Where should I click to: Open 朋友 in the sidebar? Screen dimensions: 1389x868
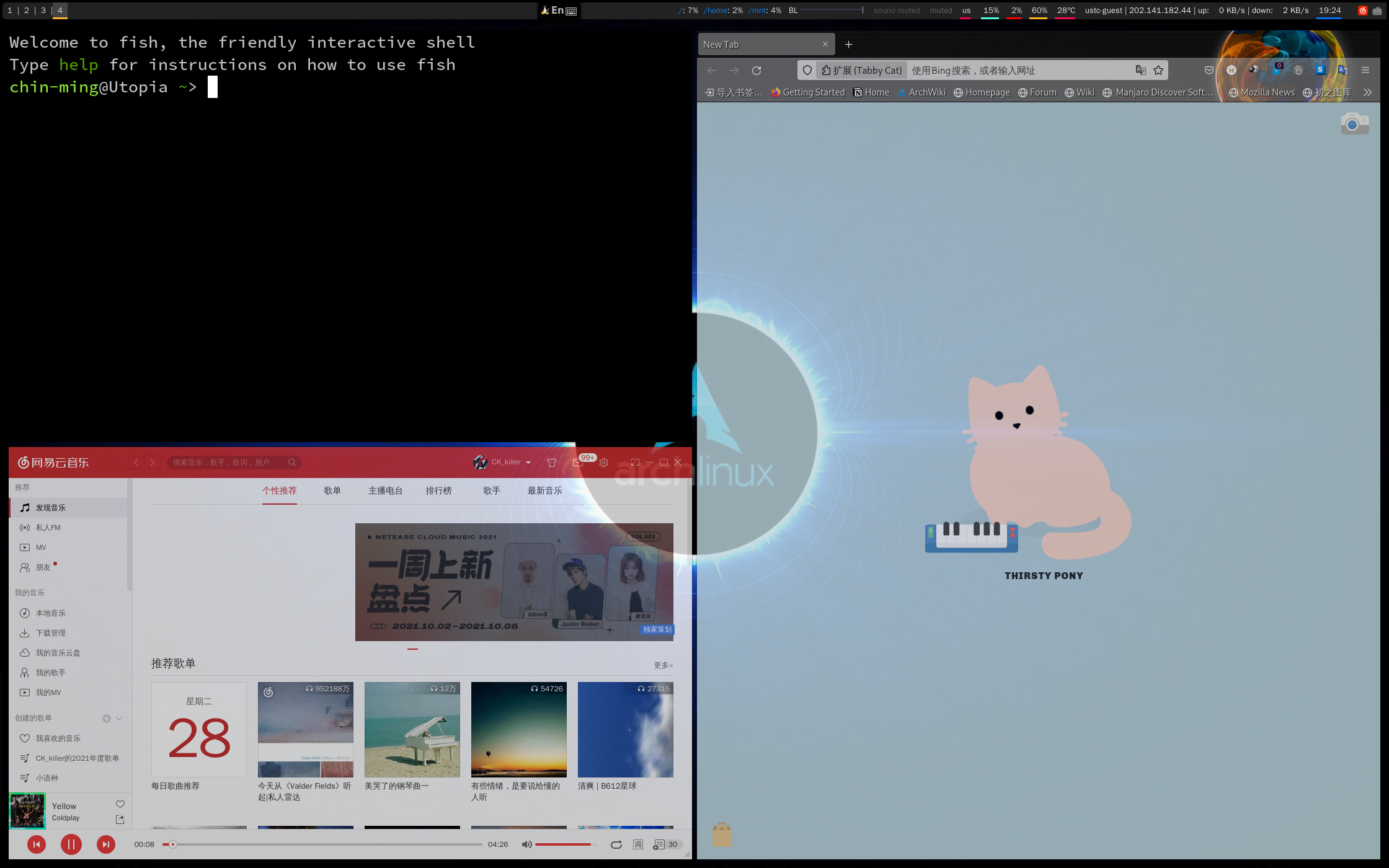(x=68, y=567)
